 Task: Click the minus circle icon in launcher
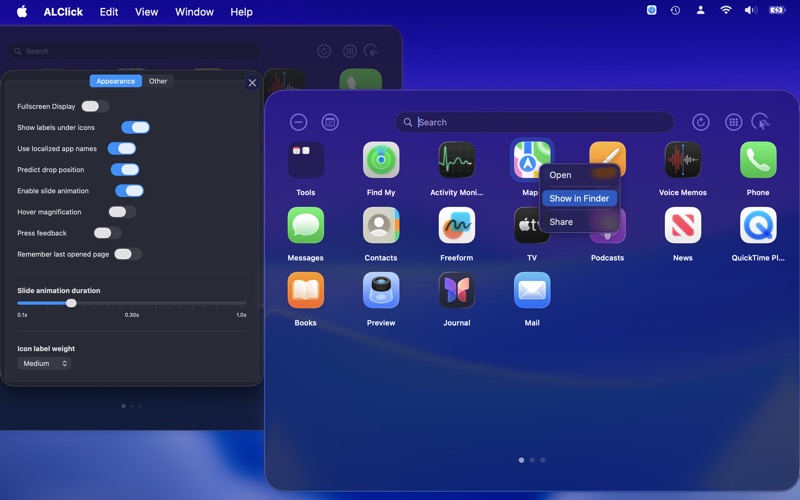coord(298,122)
